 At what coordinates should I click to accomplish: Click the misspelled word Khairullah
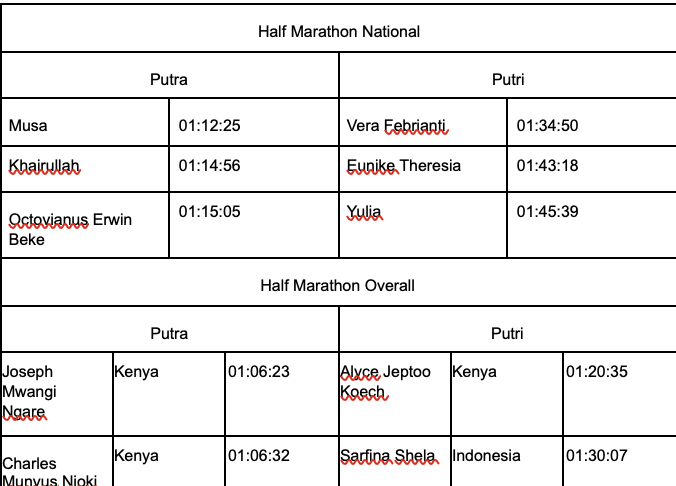(44, 166)
